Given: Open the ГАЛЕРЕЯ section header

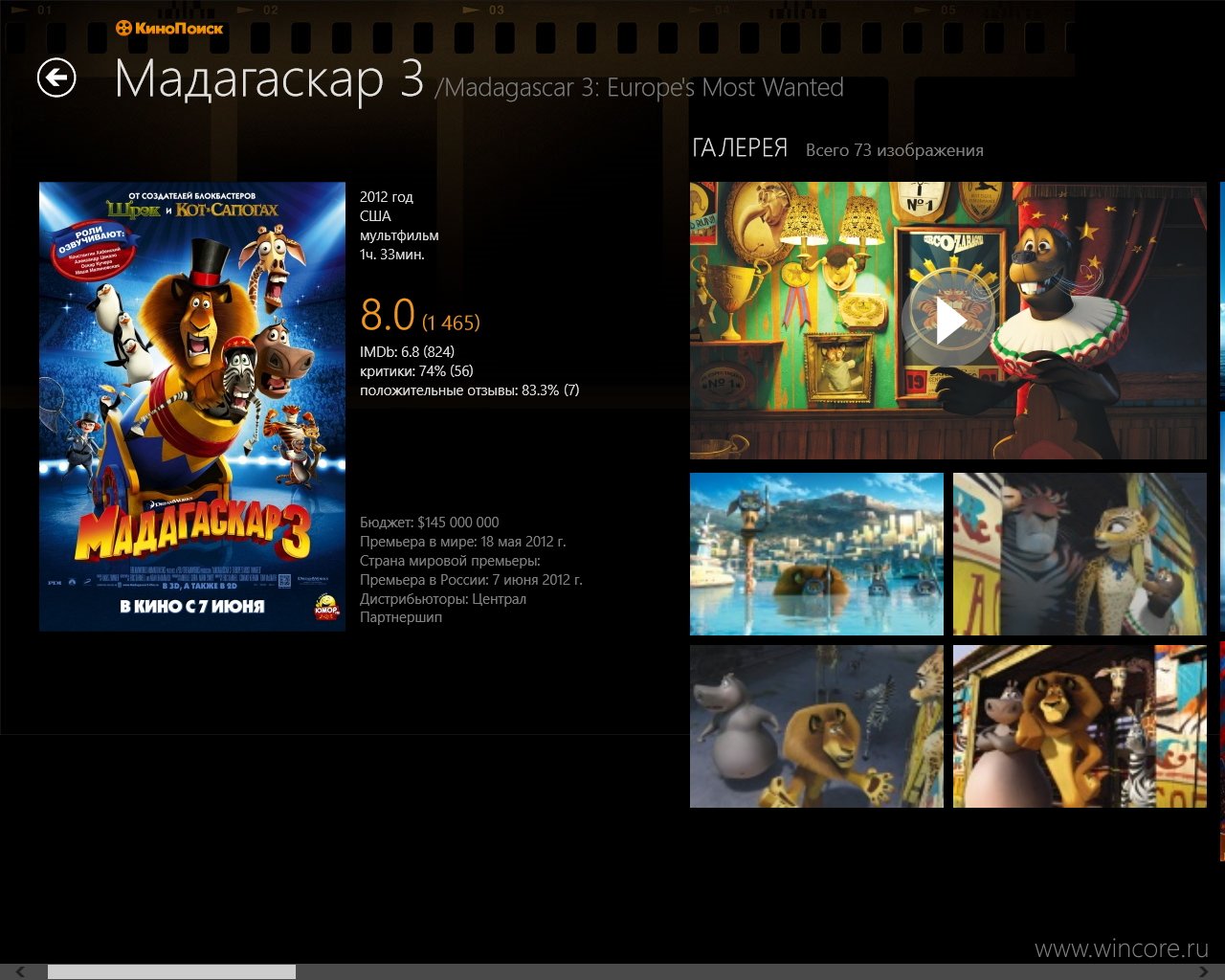Looking at the screenshot, I should (740, 148).
